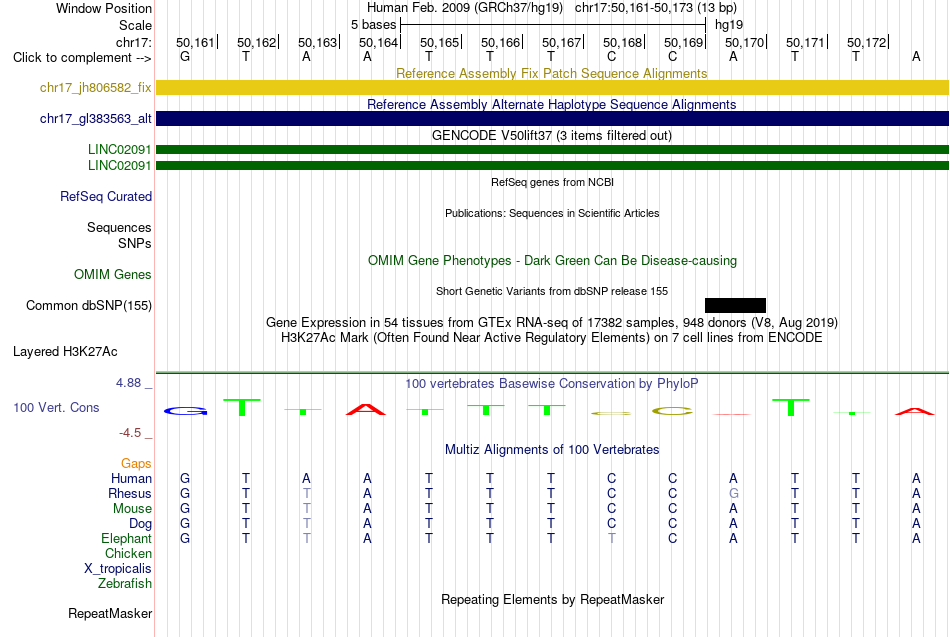Open the 'OMIM Gene Phenotypes' track title

click(553, 261)
